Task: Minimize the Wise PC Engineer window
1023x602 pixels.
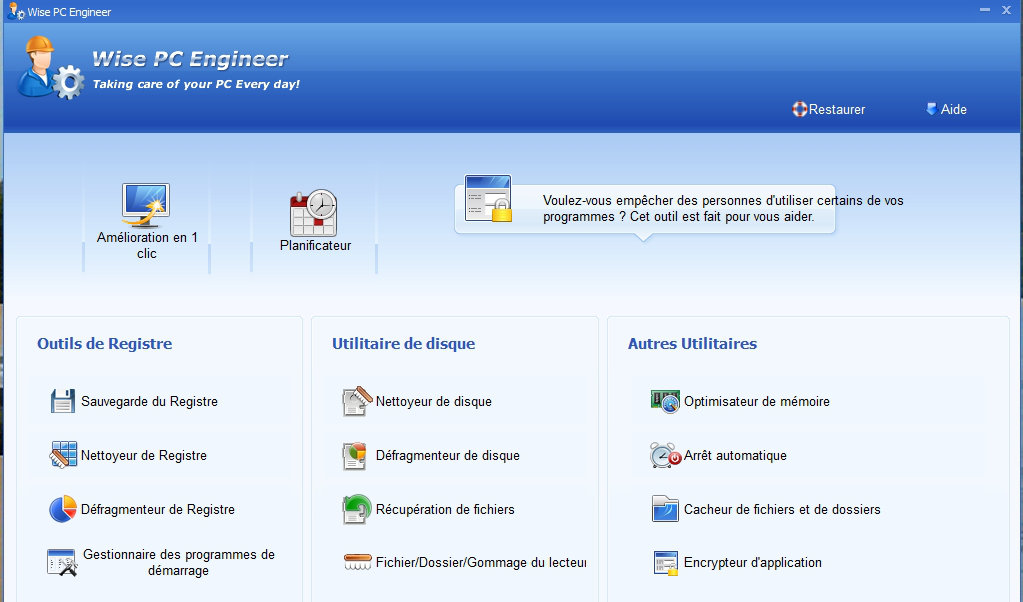Action: click(x=985, y=10)
